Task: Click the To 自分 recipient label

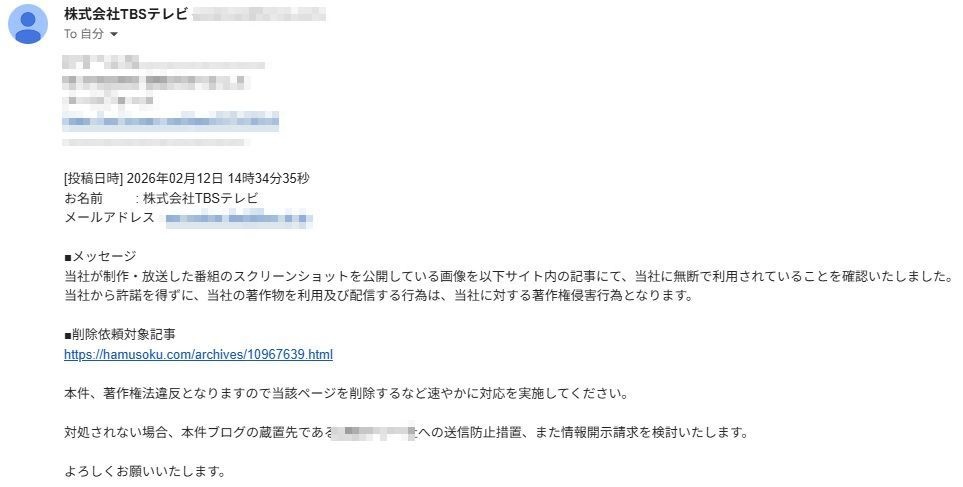Action: [84, 34]
